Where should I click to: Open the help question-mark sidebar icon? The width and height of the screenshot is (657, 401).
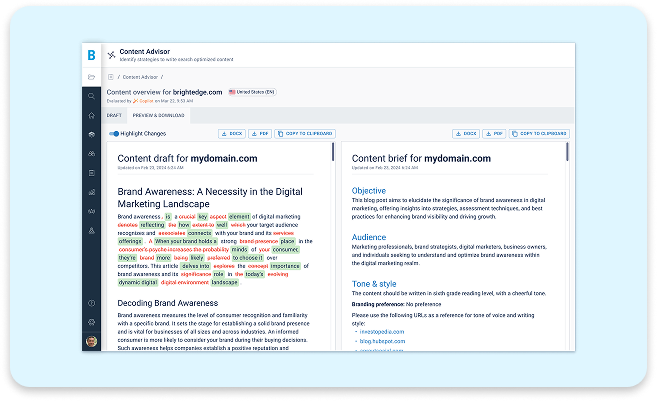pyautogui.click(x=91, y=303)
